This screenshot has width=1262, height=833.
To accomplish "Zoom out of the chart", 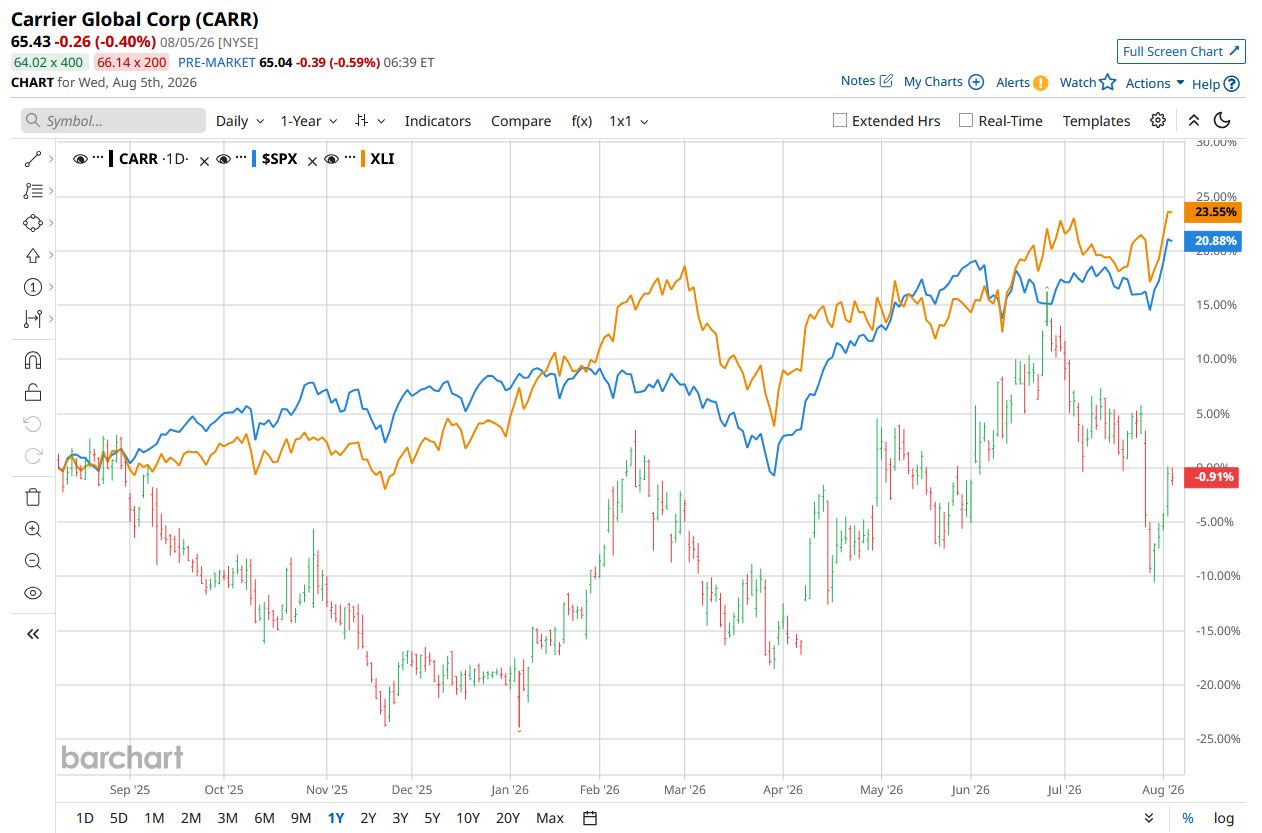I will pyautogui.click(x=32, y=561).
